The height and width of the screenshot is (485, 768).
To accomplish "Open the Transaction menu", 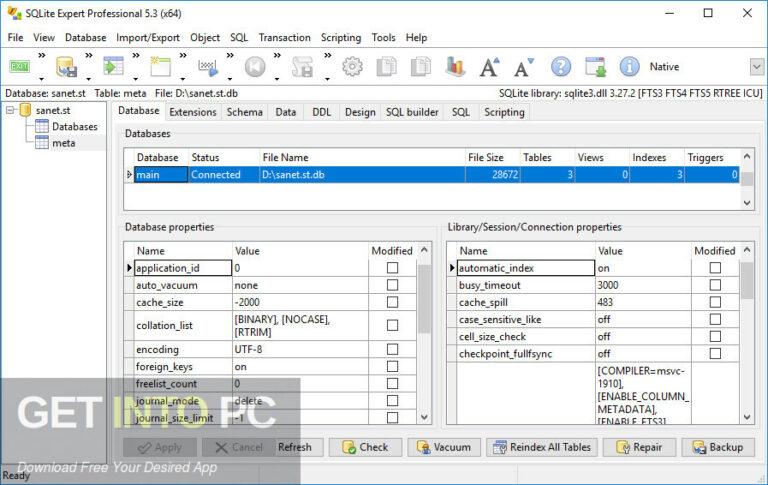I will point(285,38).
